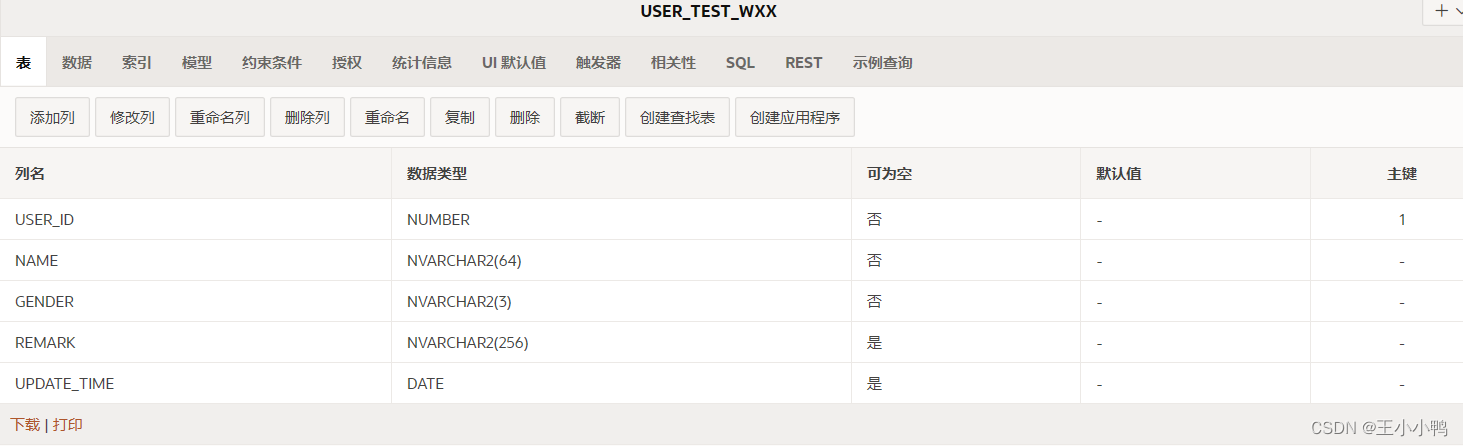
Task: Click the 删除 table button
Action: click(525, 117)
